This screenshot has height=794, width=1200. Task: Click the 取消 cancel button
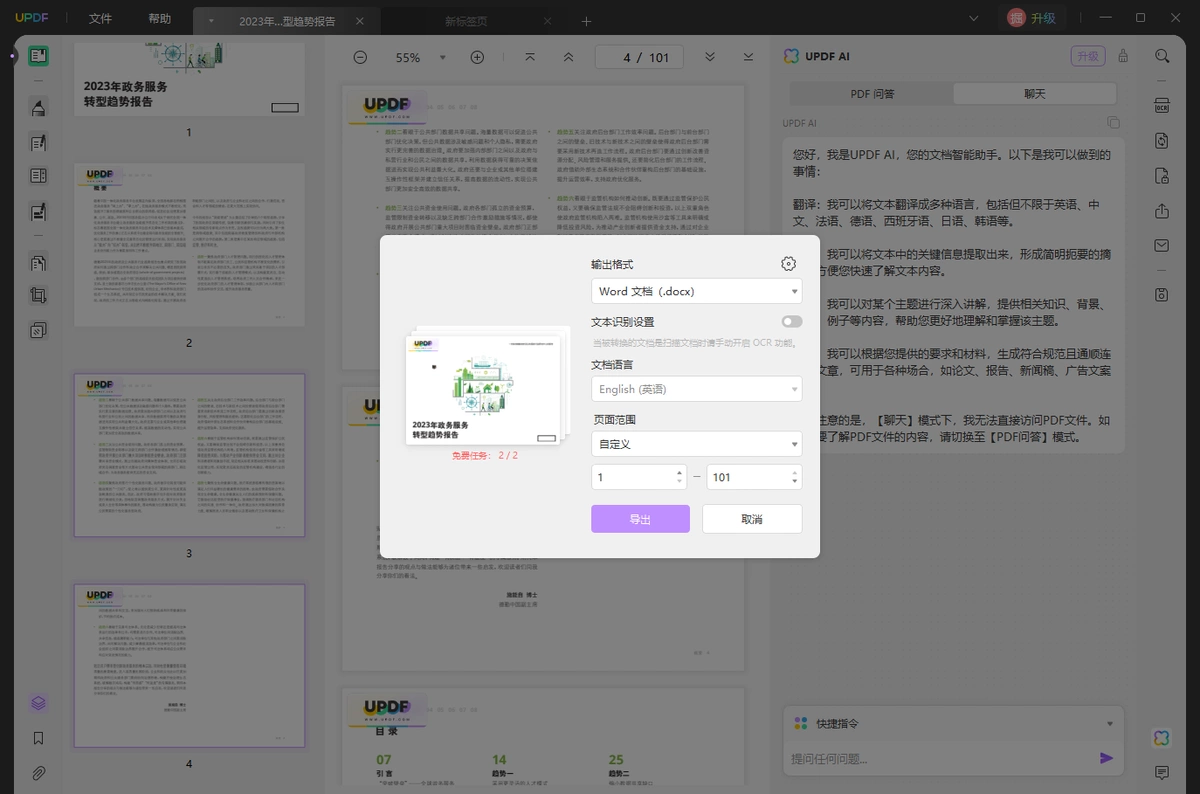[752, 519]
